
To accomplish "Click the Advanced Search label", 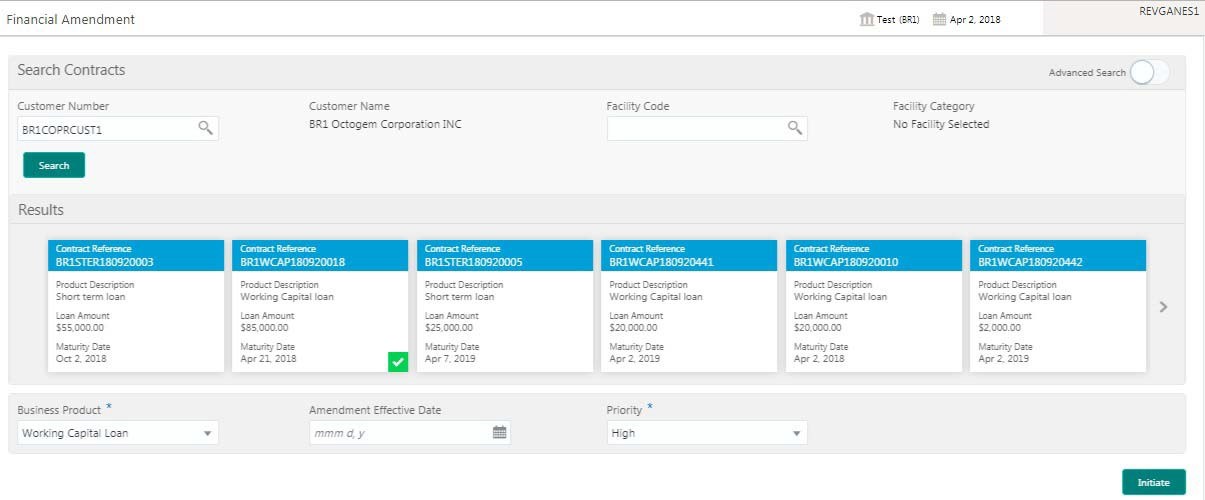I will (1087, 73).
